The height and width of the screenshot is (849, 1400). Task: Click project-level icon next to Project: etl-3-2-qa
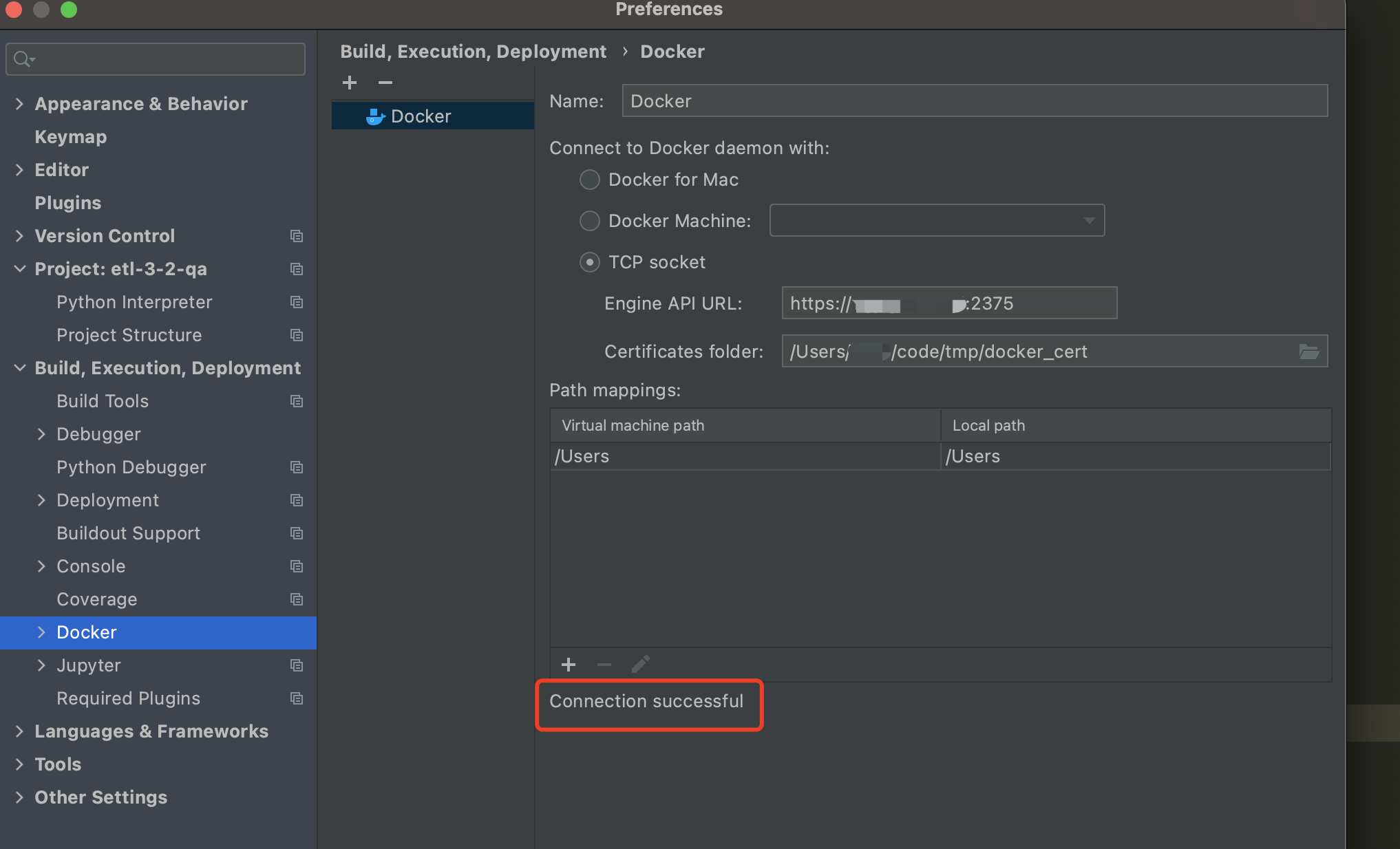pyautogui.click(x=297, y=269)
